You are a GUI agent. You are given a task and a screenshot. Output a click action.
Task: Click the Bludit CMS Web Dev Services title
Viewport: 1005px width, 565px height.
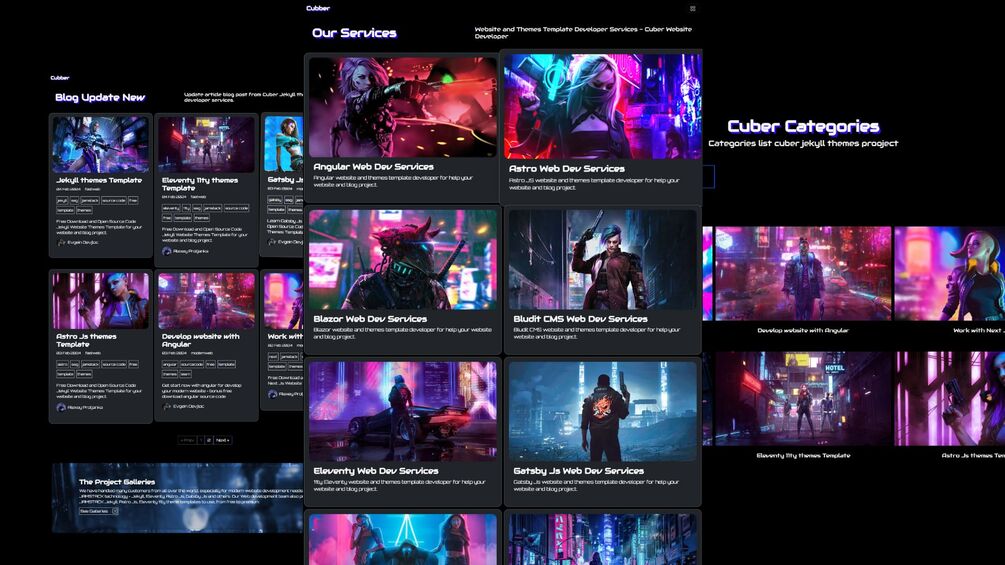(x=580, y=318)
